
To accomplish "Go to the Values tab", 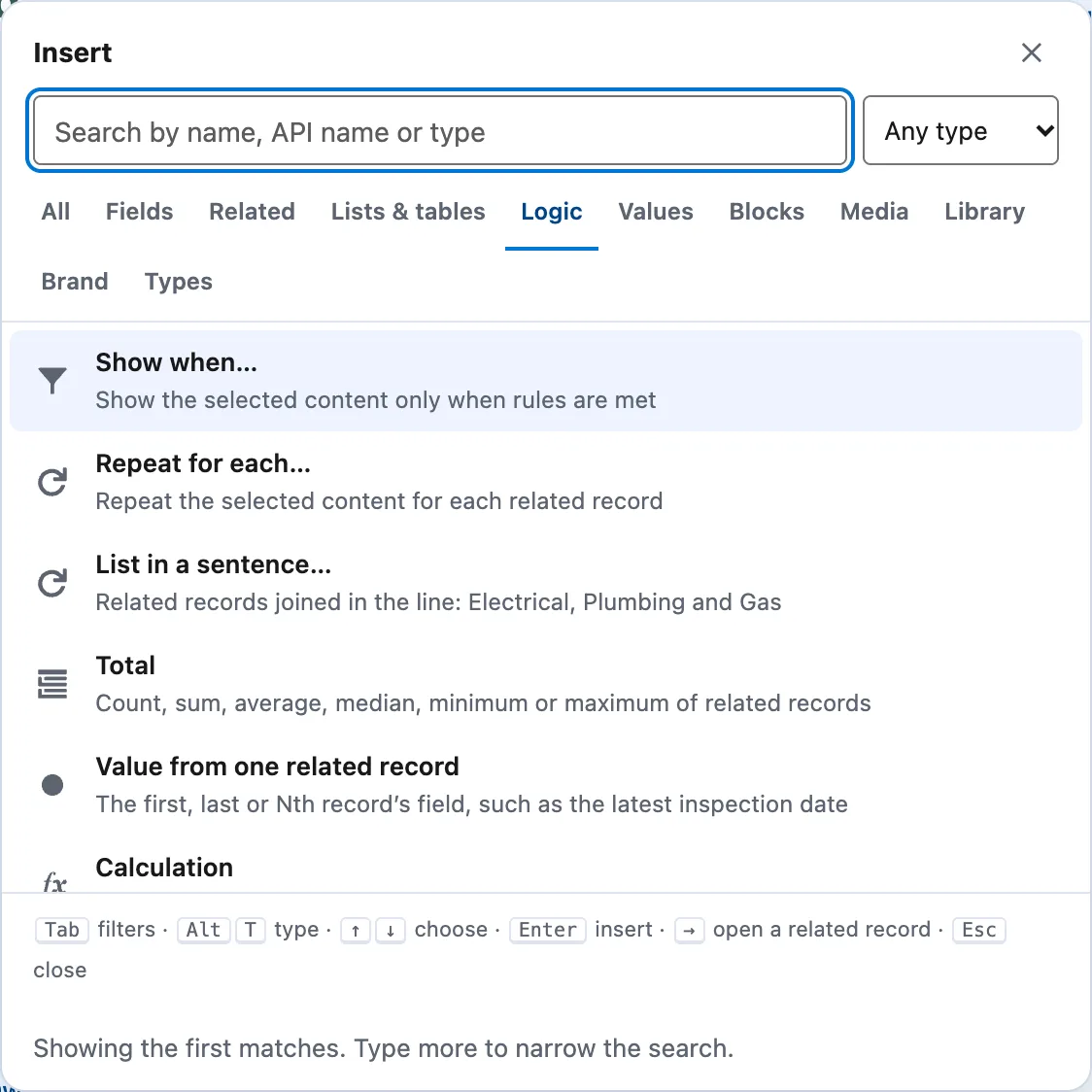I will [x=656, y=212].
